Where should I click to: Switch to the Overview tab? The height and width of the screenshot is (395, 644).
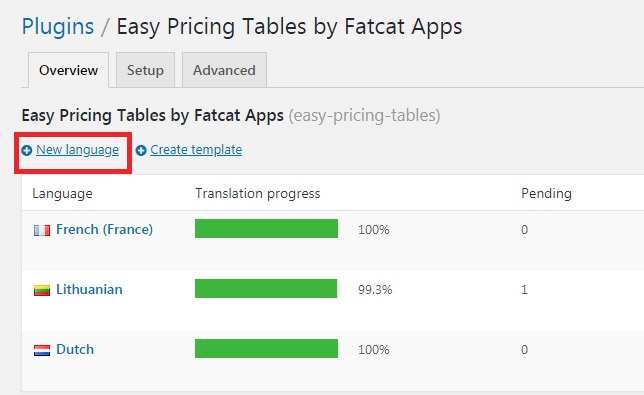tap(69, 70)
